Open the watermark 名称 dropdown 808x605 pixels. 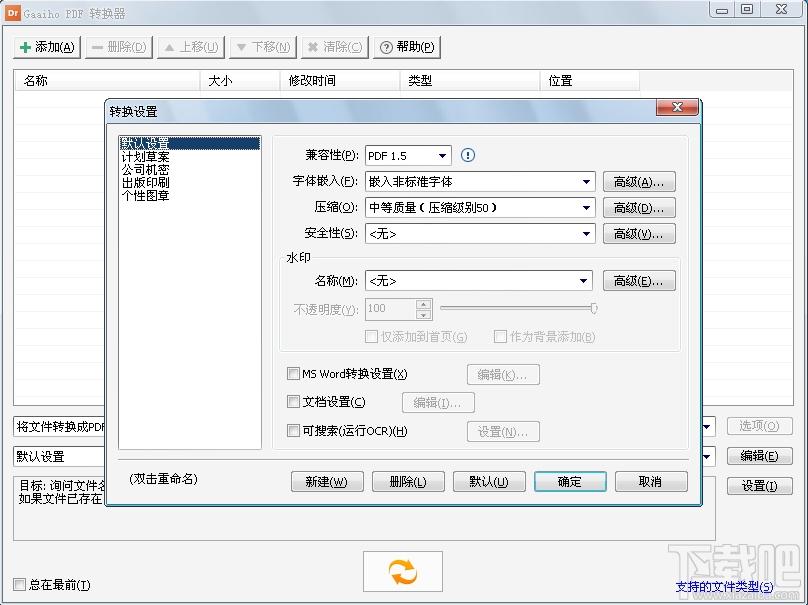478,281
